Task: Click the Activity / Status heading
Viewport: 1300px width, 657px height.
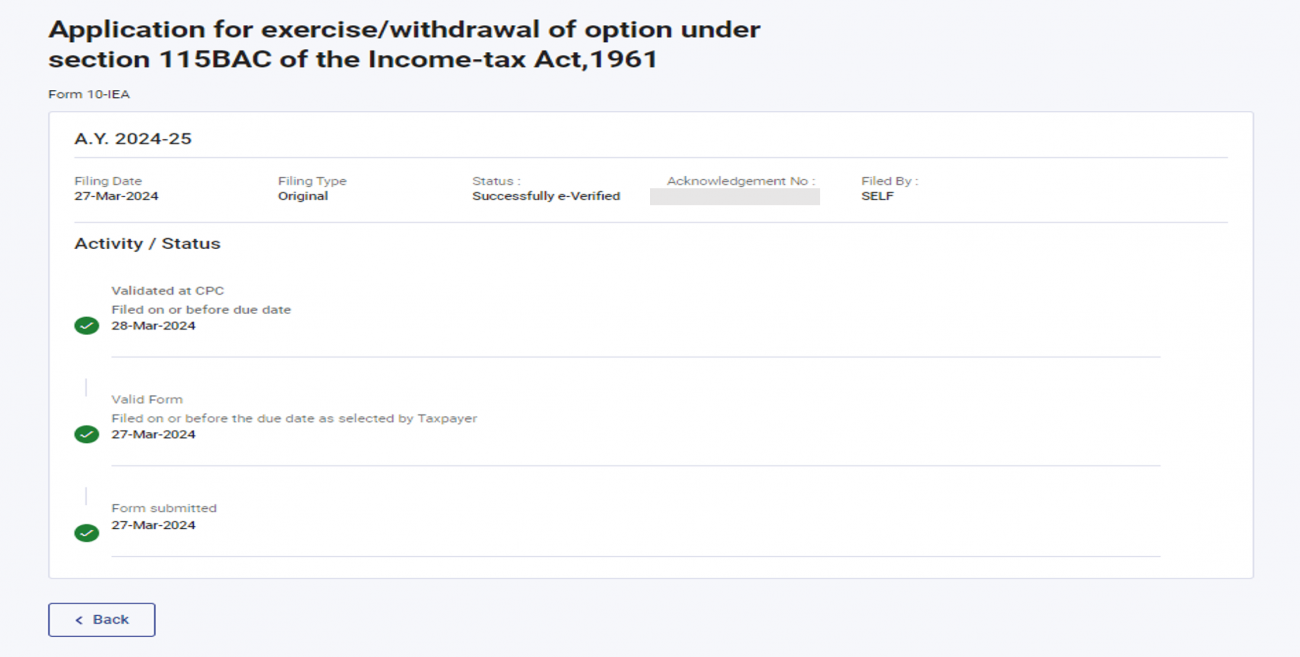Action: 147,244
